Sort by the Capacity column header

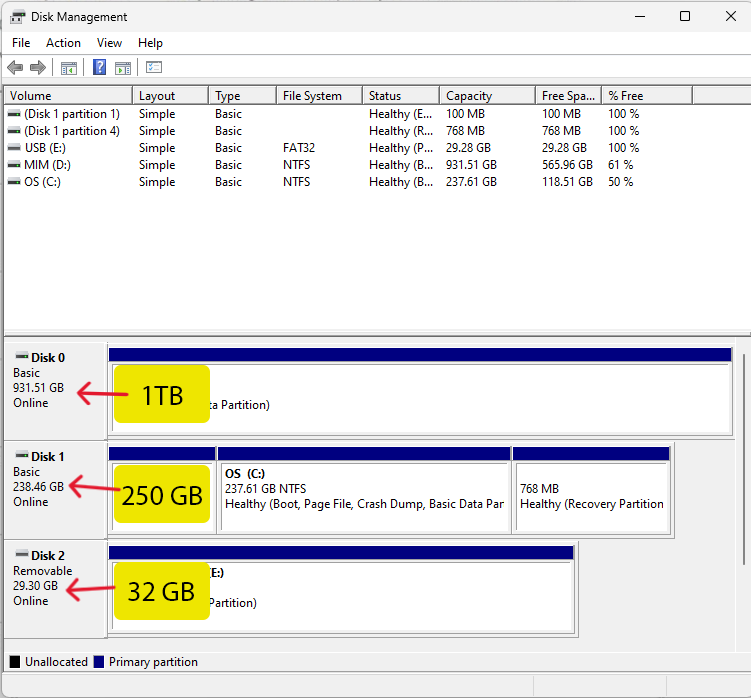coord(487,96)
